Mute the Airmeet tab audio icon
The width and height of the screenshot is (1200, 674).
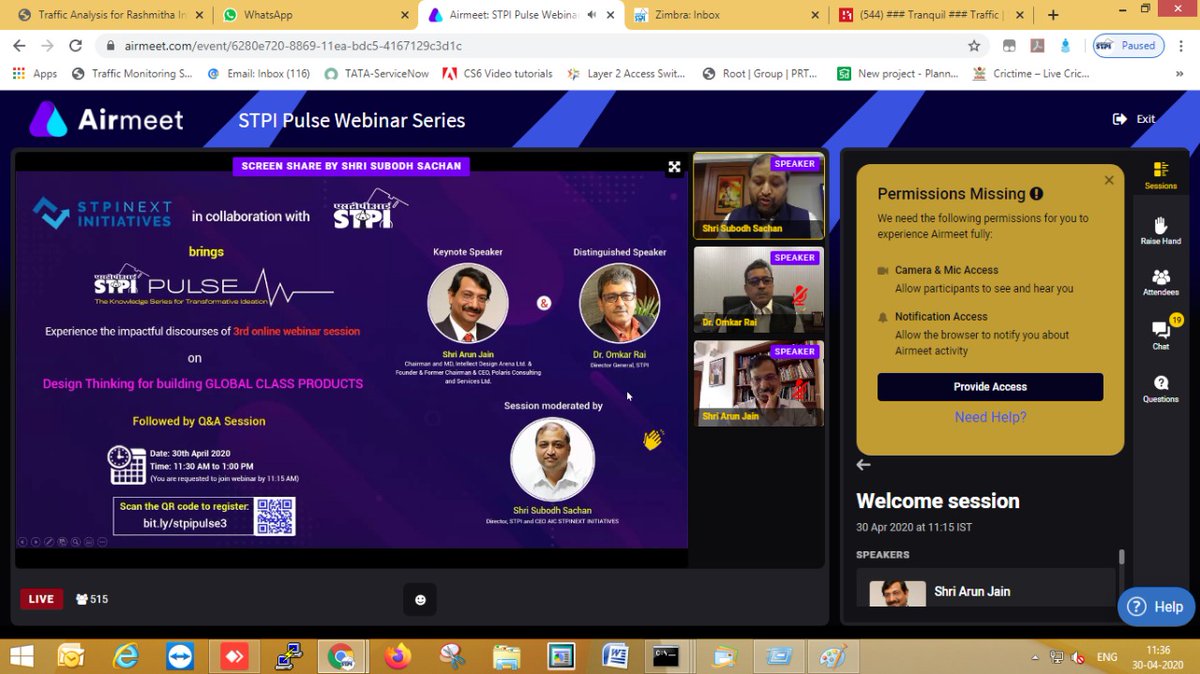point(592,15)
